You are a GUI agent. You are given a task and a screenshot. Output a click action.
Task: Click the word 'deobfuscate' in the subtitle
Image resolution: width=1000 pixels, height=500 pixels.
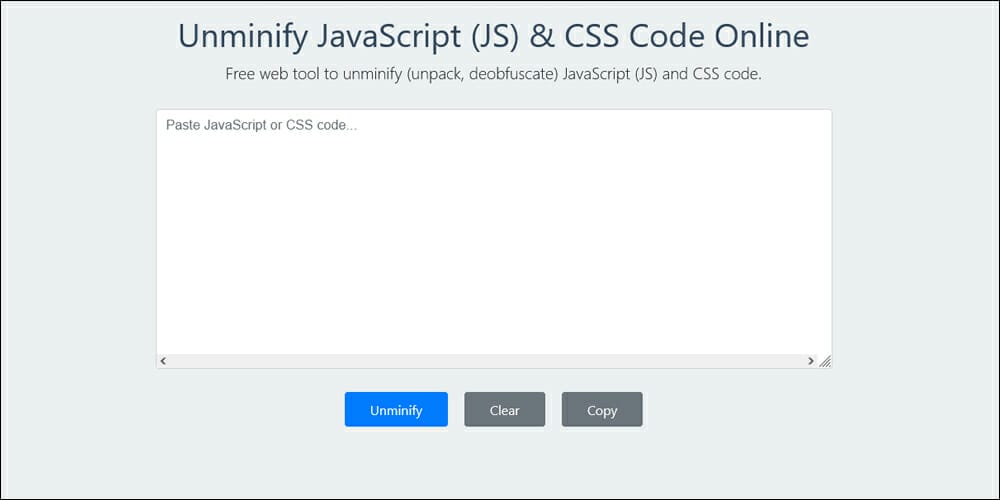(x=500, y=75)
